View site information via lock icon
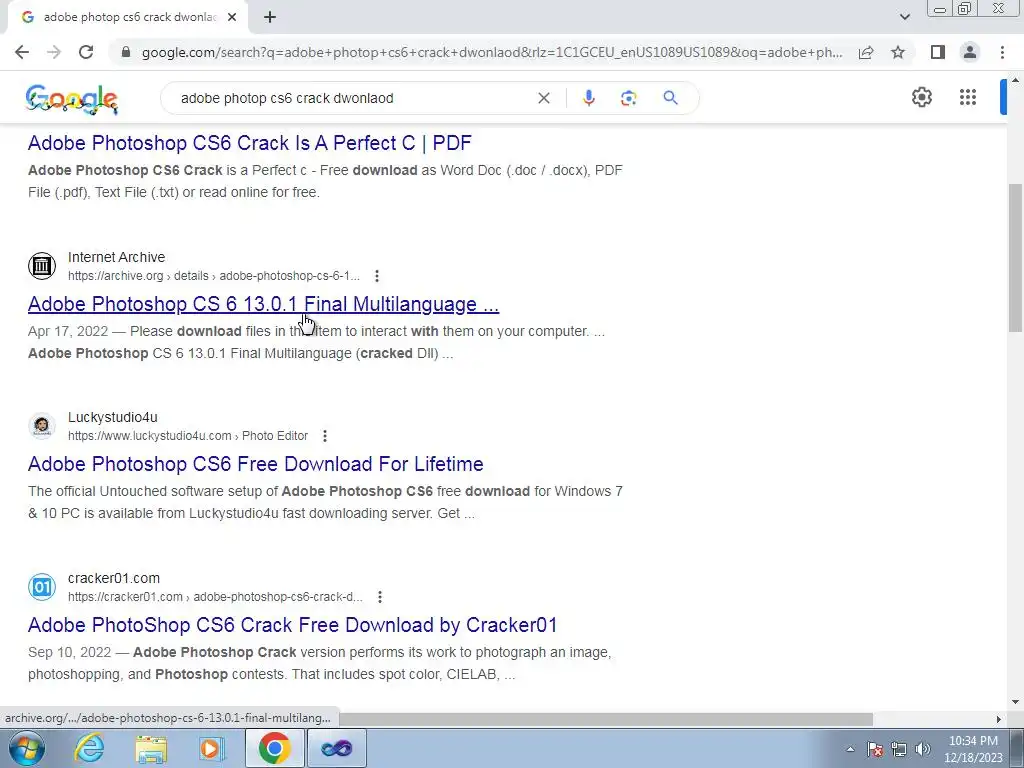Image resolution: width=1024 pixels, height=768 pixels. pos(126,52)
